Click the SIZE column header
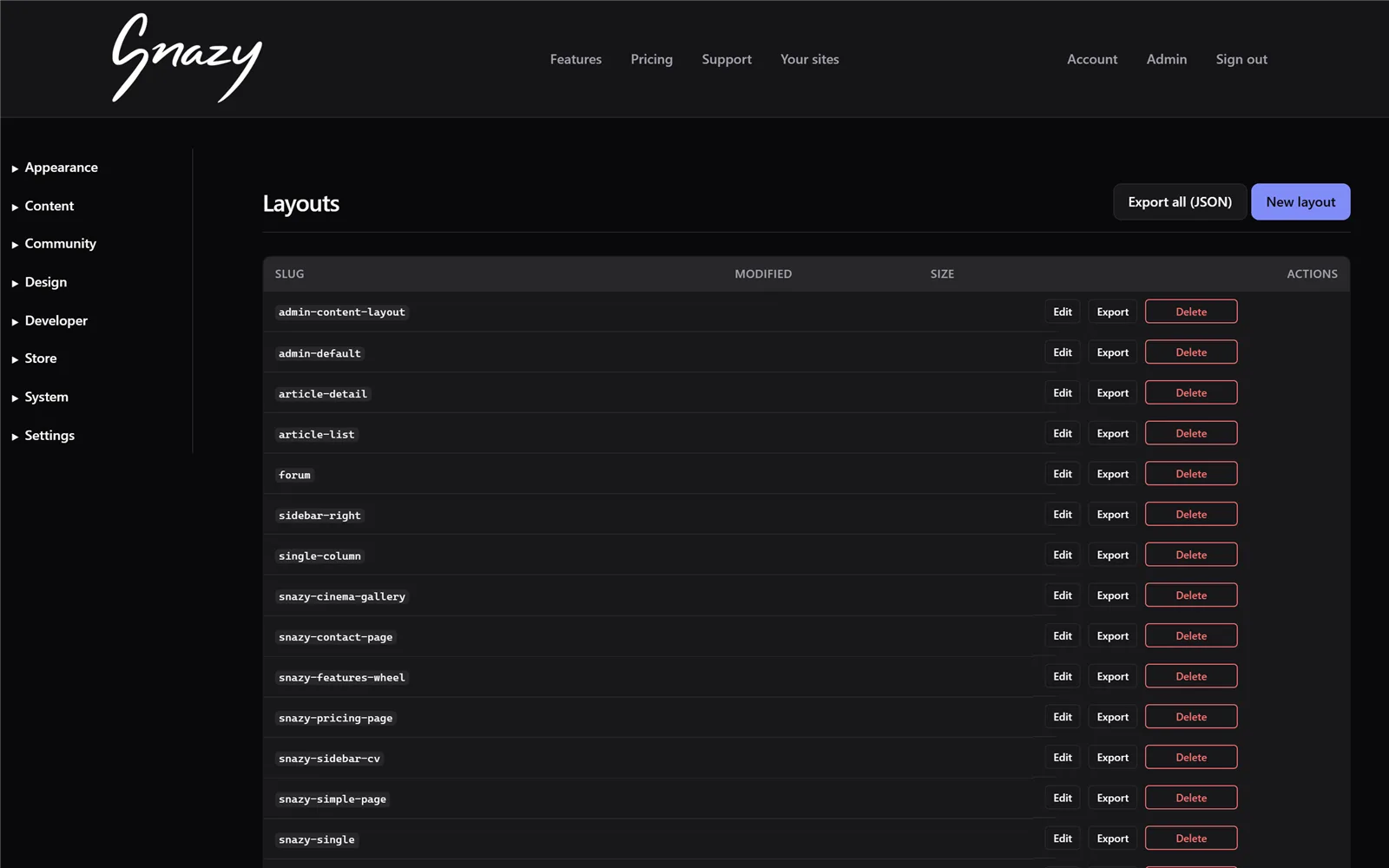Screen dimensions: 1389x868 pos(942,273)
